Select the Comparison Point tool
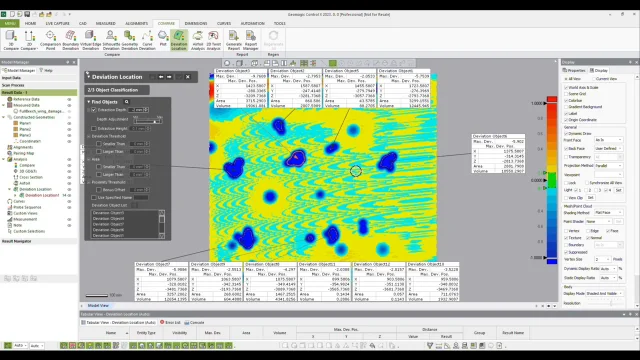640x360 pixels. (x=50, y=40)
